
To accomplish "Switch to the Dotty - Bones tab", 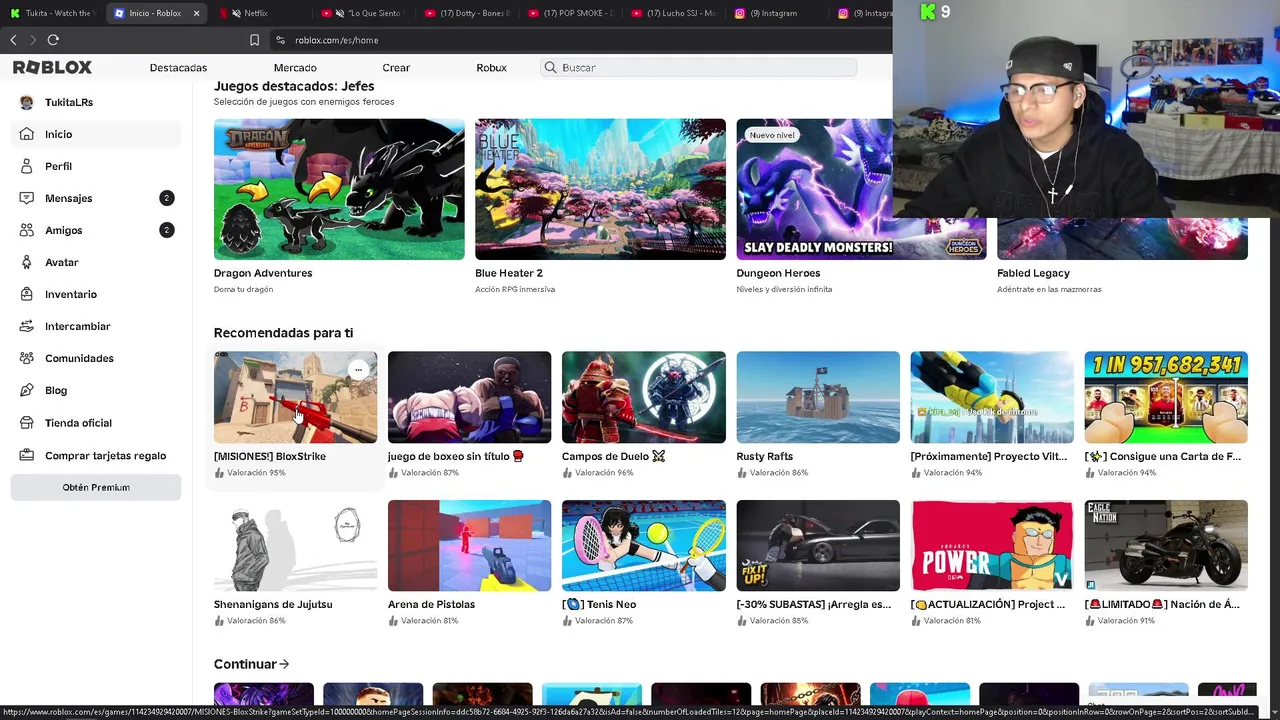I will click(x=467, y=13).
